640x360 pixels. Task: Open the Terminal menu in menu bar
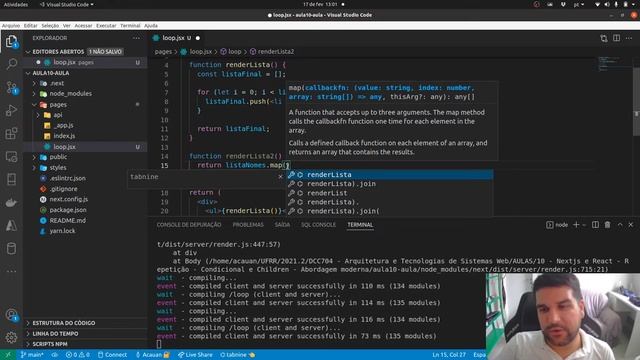point(130,25)
